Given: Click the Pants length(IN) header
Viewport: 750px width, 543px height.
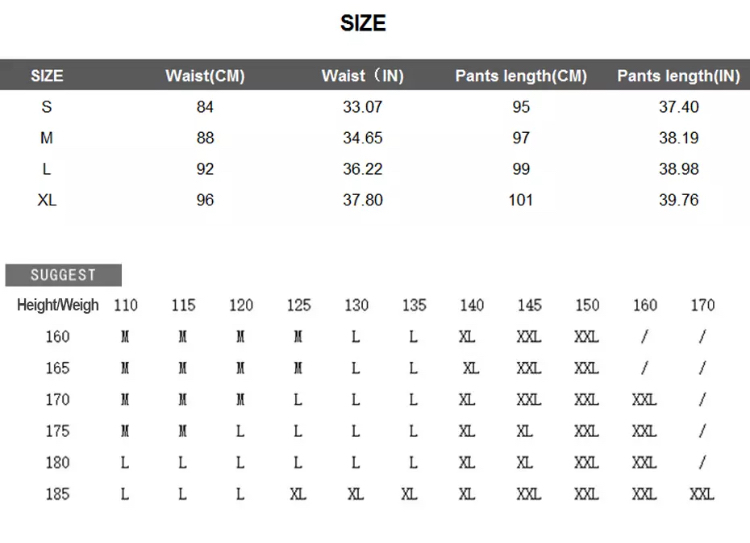Looking at the screenshot, I should pyautogui.click(x=678, y=76).
